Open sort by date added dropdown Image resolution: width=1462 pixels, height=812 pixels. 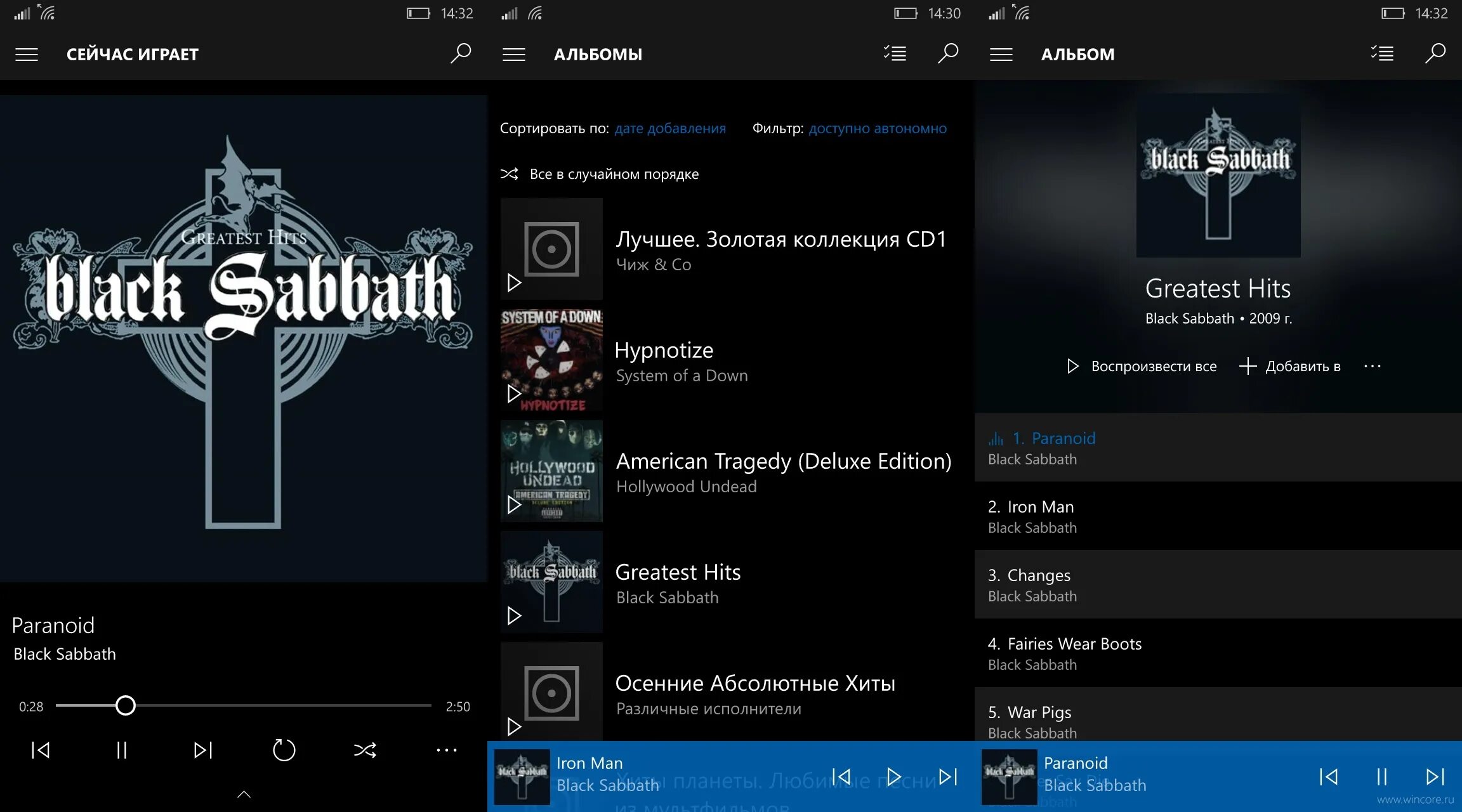pos(670,128)
